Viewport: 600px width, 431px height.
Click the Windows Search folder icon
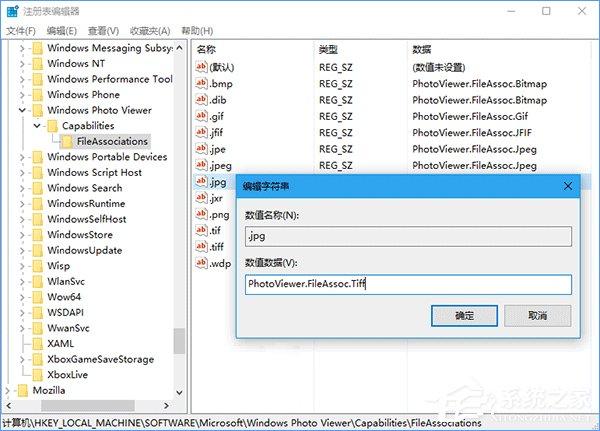point(38,188)
